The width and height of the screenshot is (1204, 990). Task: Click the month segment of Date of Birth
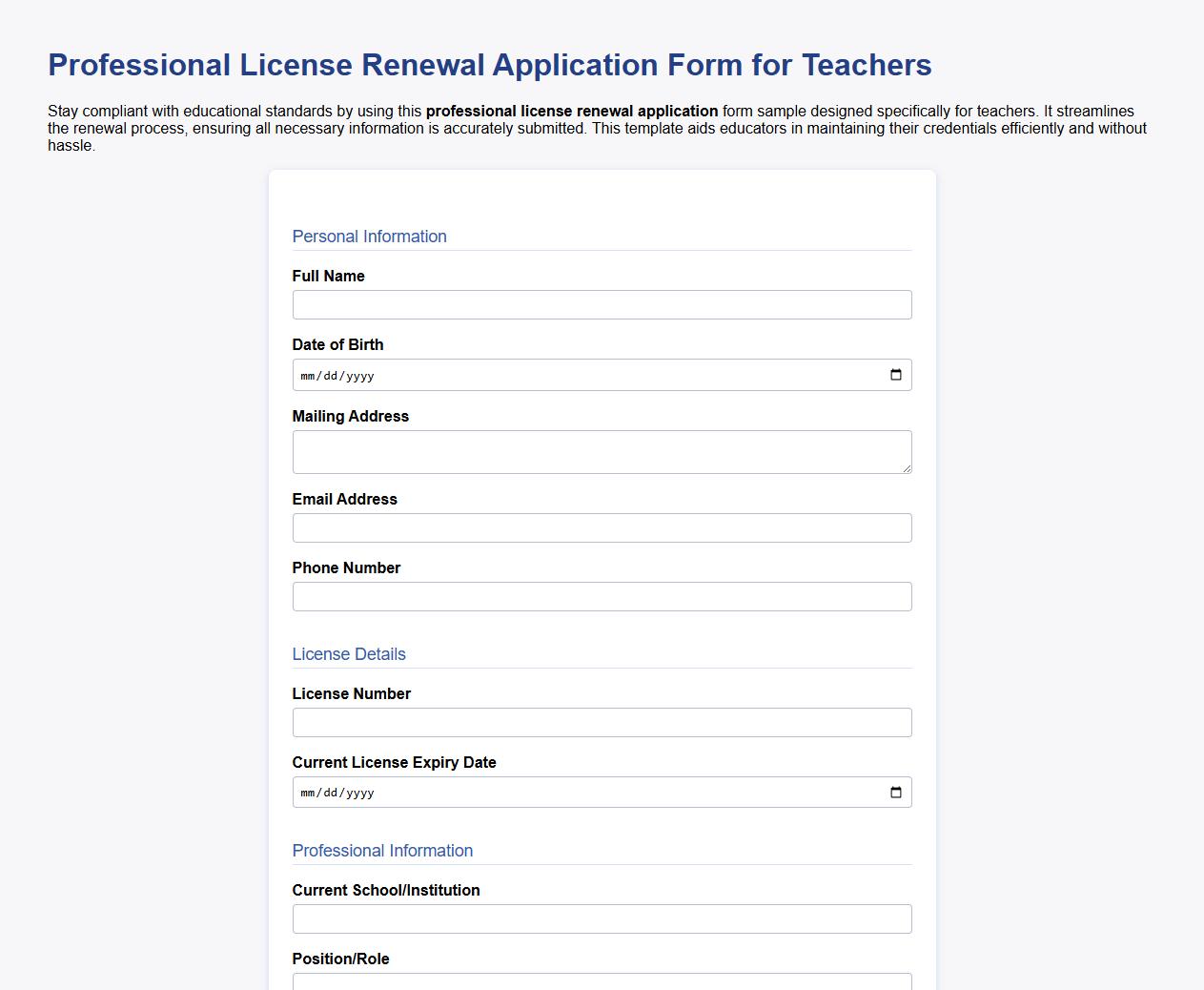tap(307, 375)
